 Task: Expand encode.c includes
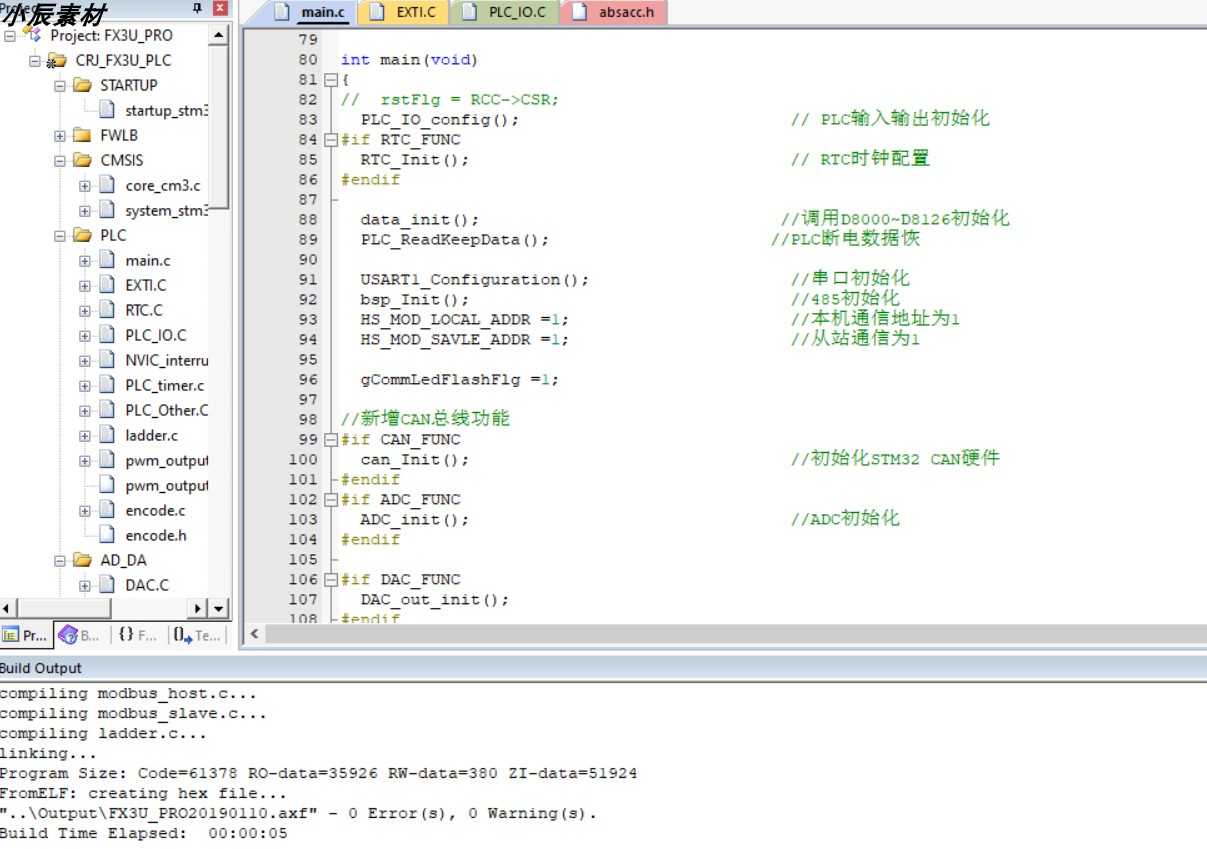pyautogui.click(x=85, y=510)
